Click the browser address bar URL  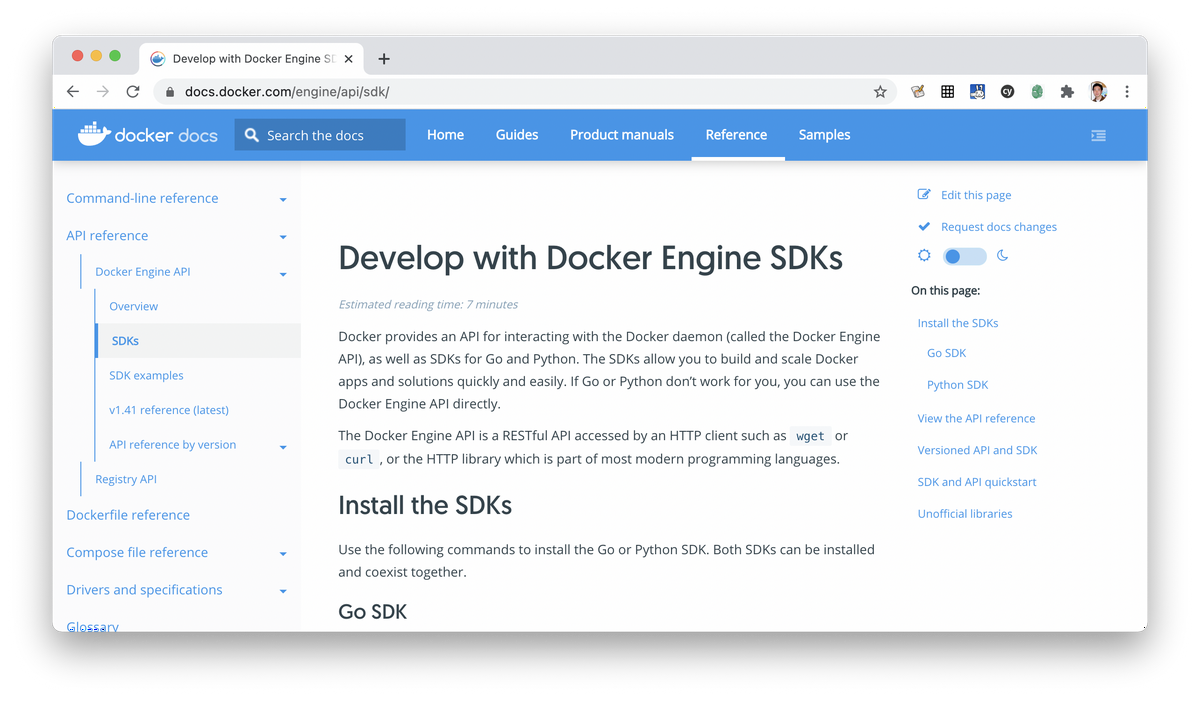[x=287, y=92]
